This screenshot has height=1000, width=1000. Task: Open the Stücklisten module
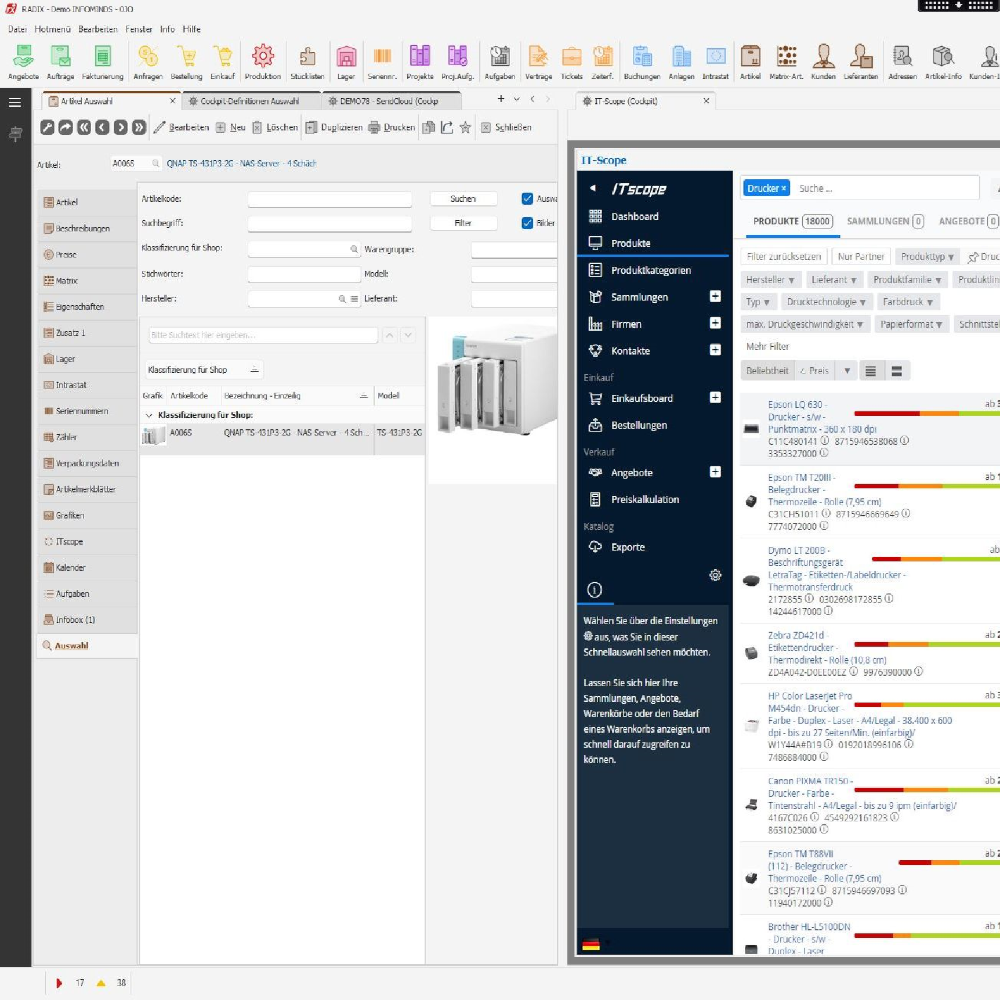tap(307, 62)
